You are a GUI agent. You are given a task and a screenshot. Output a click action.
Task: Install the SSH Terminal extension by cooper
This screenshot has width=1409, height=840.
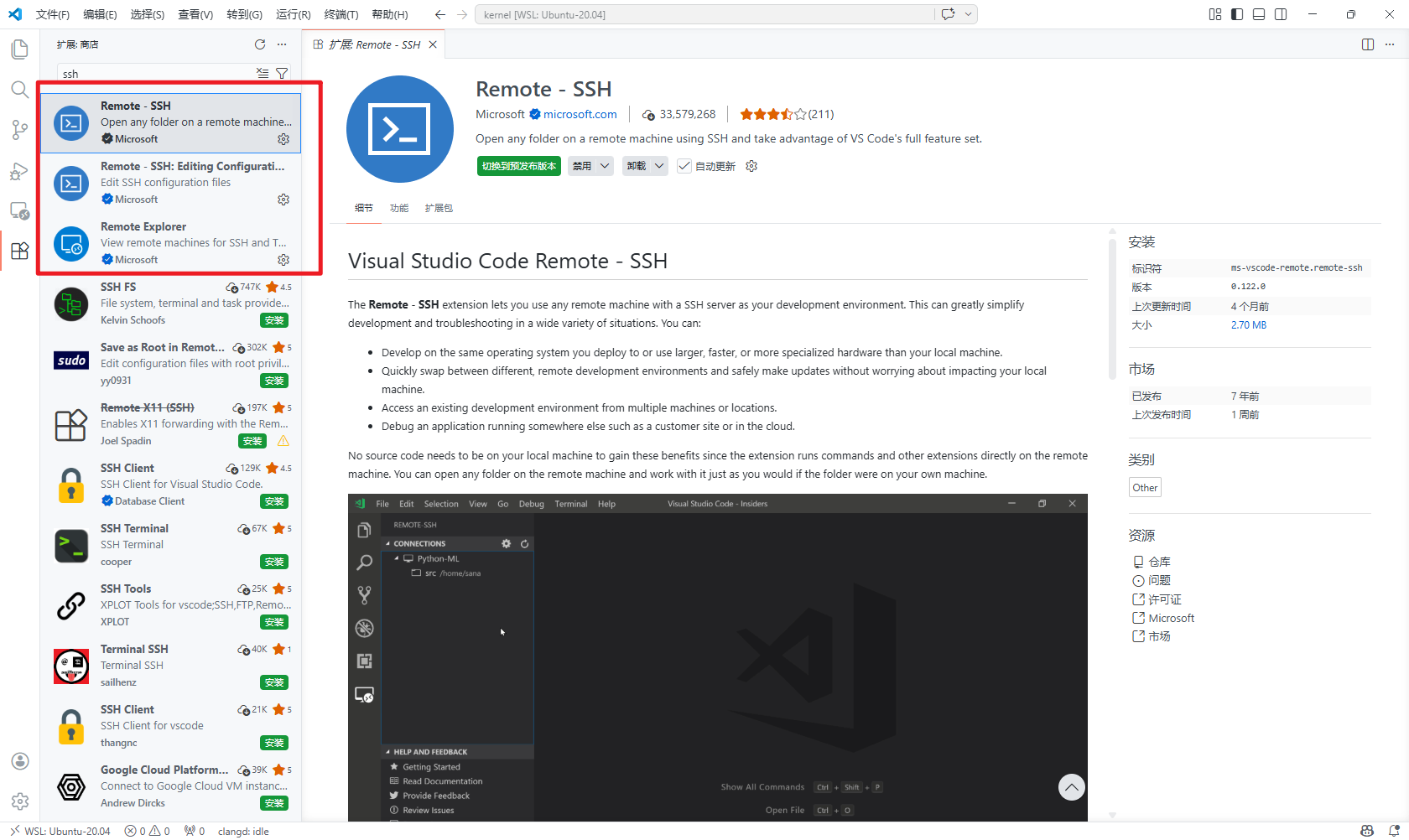click(274, 562)
